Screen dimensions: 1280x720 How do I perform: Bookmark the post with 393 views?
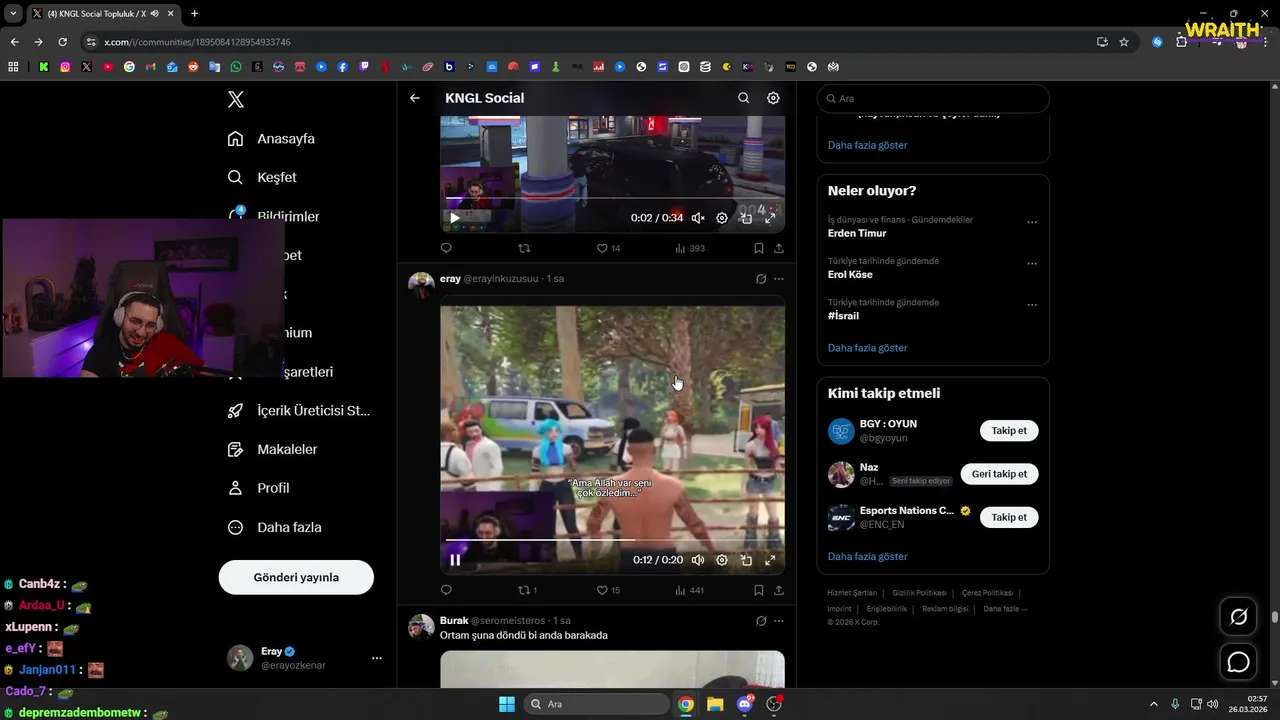tap(759, 248)
